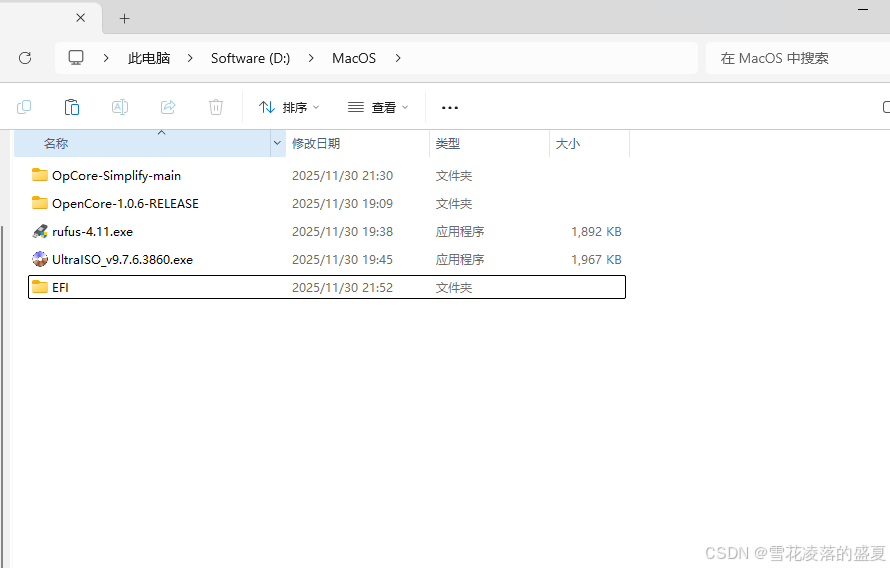This screenshot has height=568, width=890.
Task: Click the date 2025/11/30 19:09
Action: click(x=342, y=204)
